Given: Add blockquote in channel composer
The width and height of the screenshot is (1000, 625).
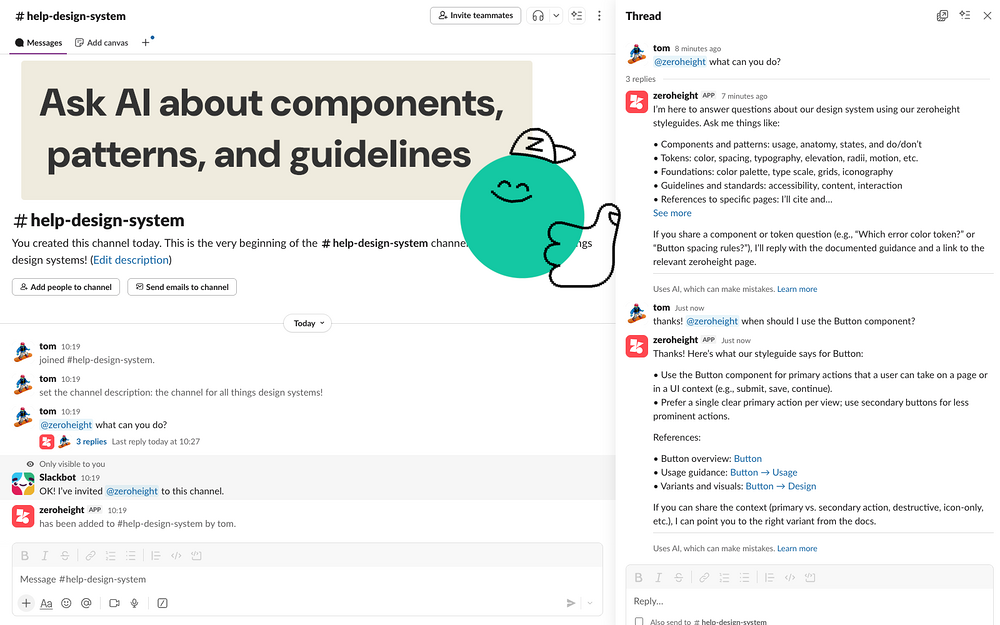Looking at the screenshot, I should 156,555.
